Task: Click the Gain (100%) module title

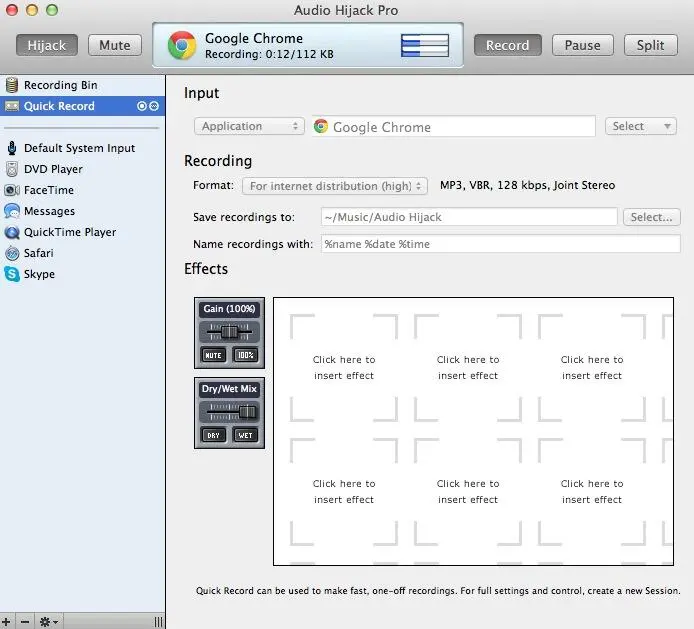Action: coord(229,309)
